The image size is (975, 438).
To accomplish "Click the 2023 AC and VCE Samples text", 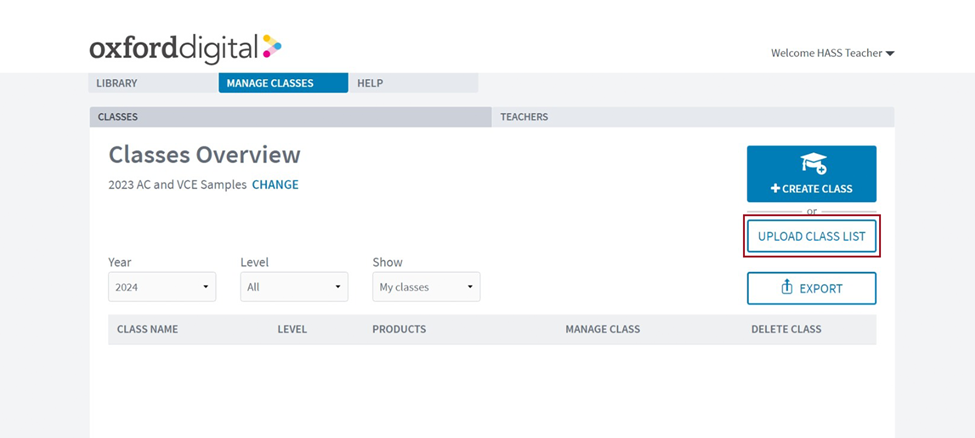I will click(177, 185).
